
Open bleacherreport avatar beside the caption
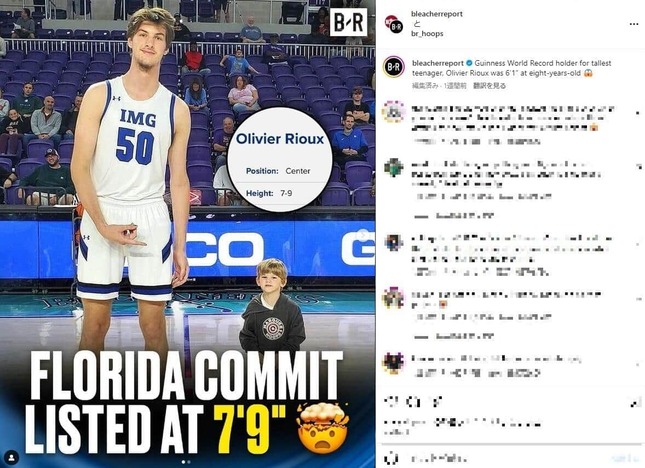(394, 67)
